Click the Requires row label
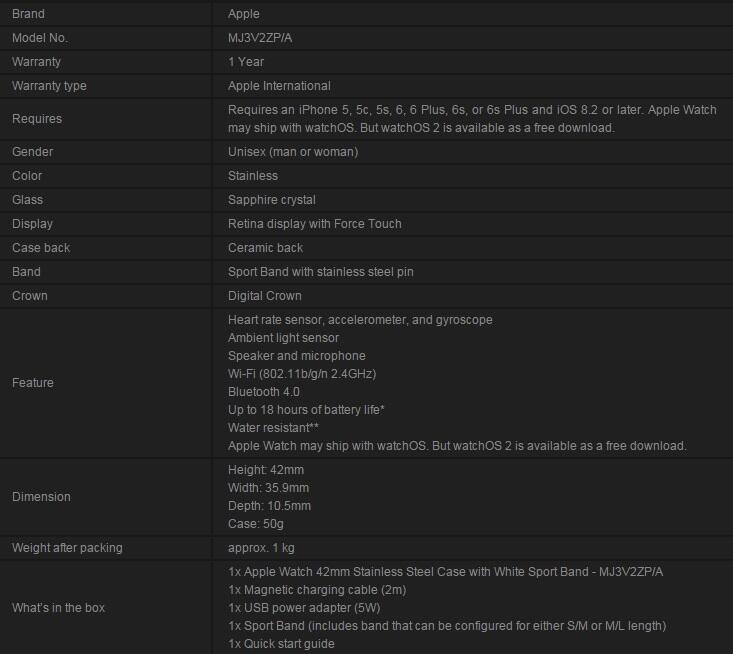733x654 pixels. [x=37, y=119]
